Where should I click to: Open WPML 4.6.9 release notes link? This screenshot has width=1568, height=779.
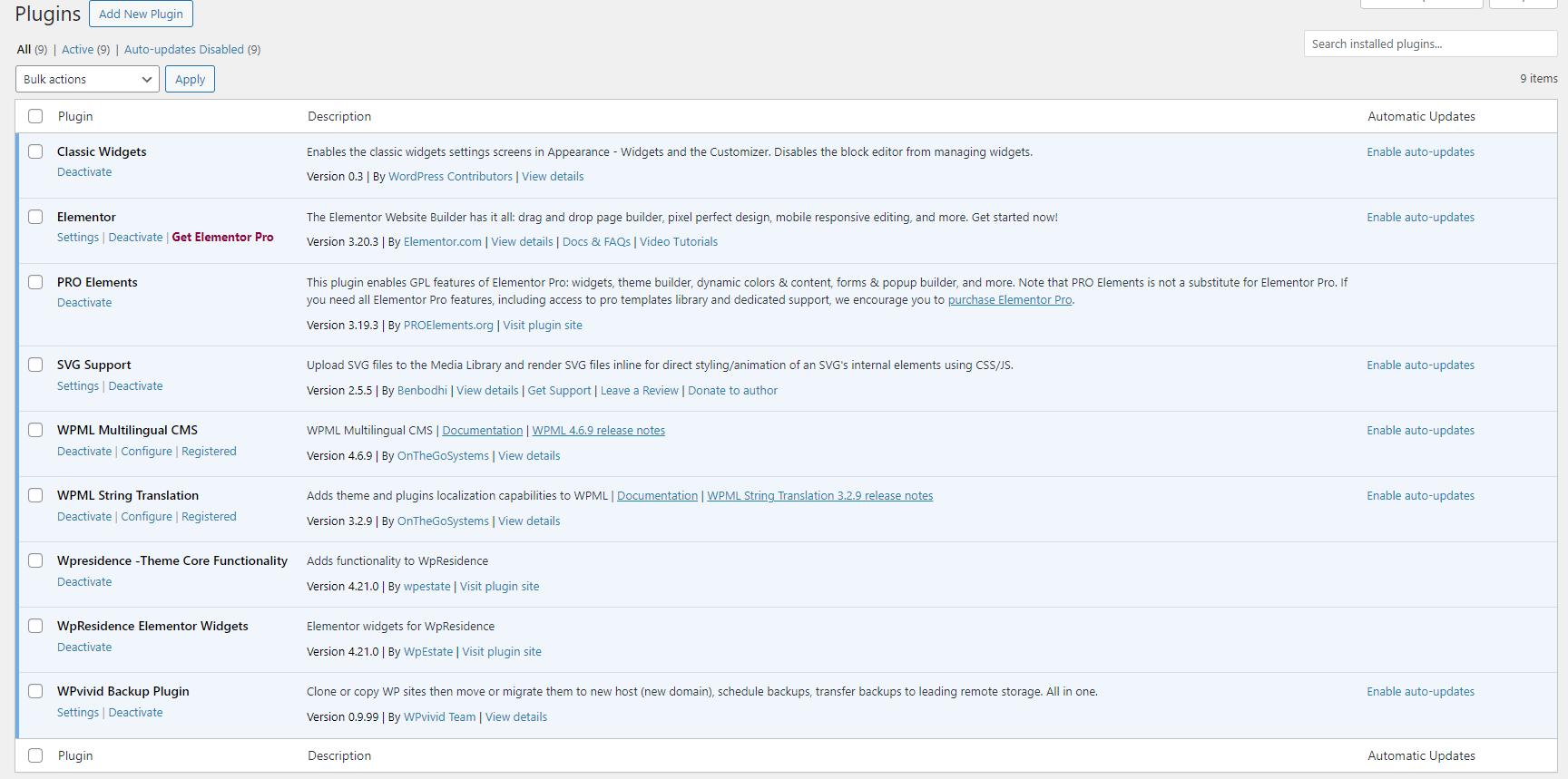pyautogui.click(x=598, y=431)
